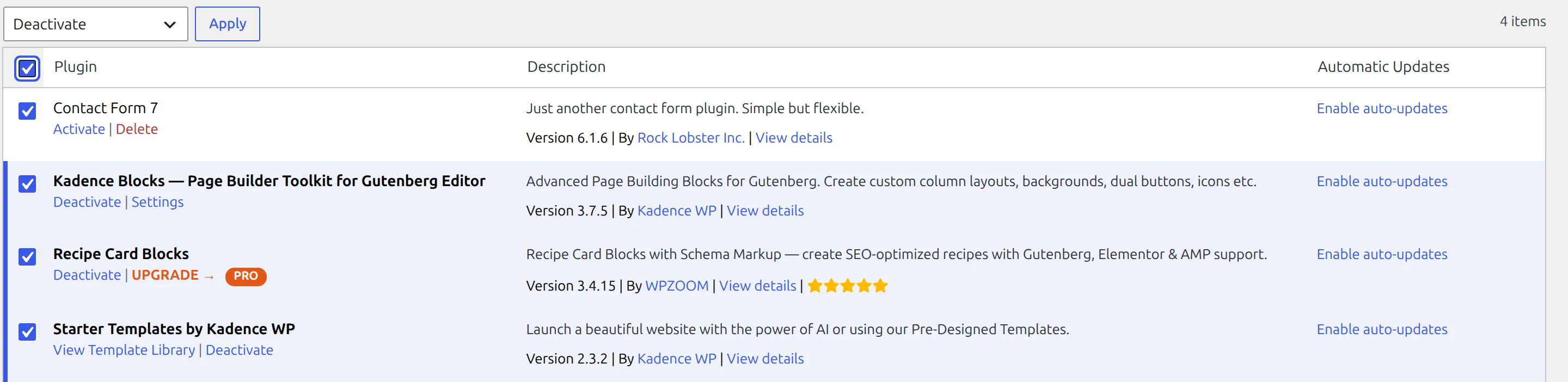The height and width of the screenshot is (382, 1568).
Task: Activate the Contact Form 7 plugin
Action: coord(79,129)
